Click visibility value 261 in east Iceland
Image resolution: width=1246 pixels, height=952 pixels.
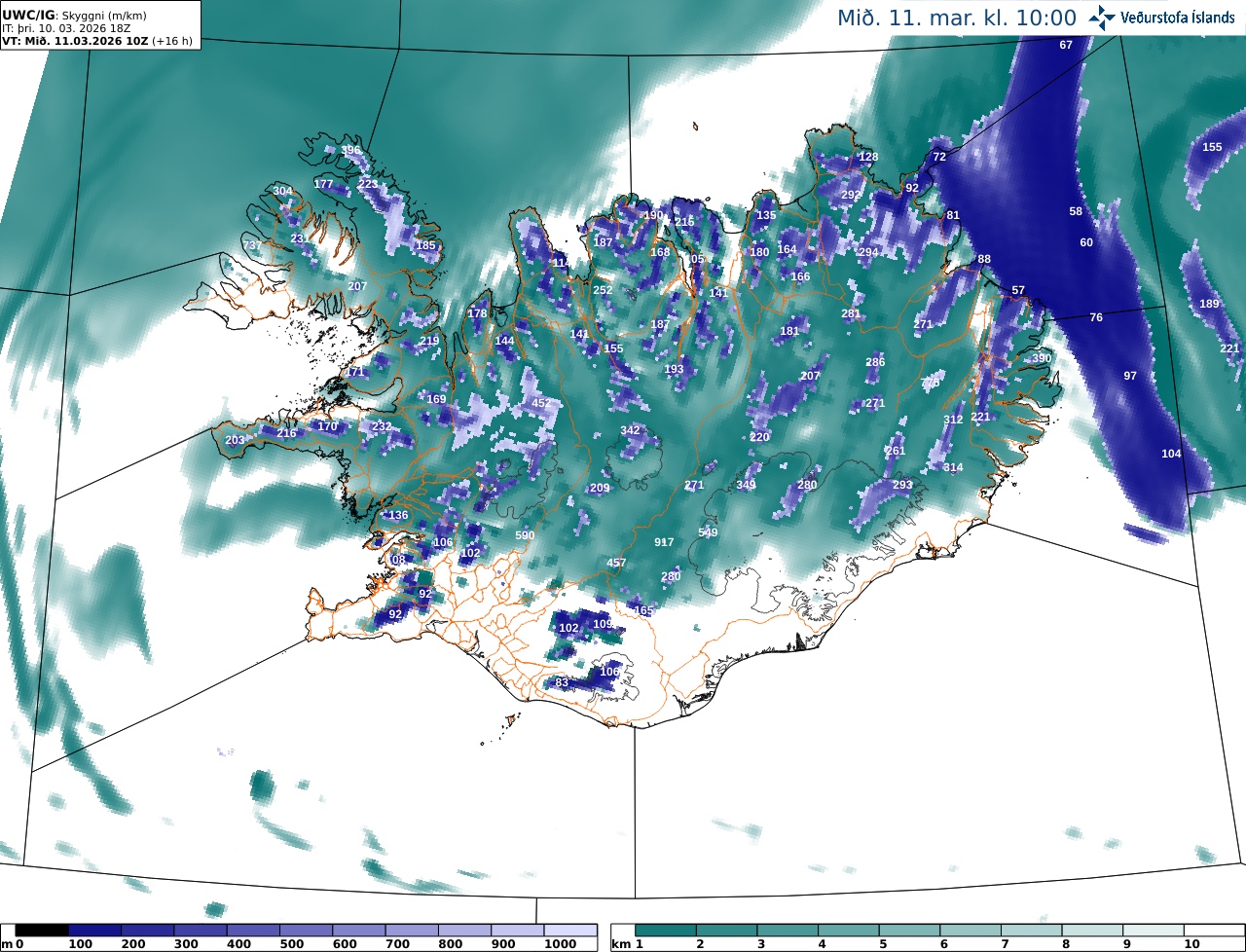pos(896,451)
